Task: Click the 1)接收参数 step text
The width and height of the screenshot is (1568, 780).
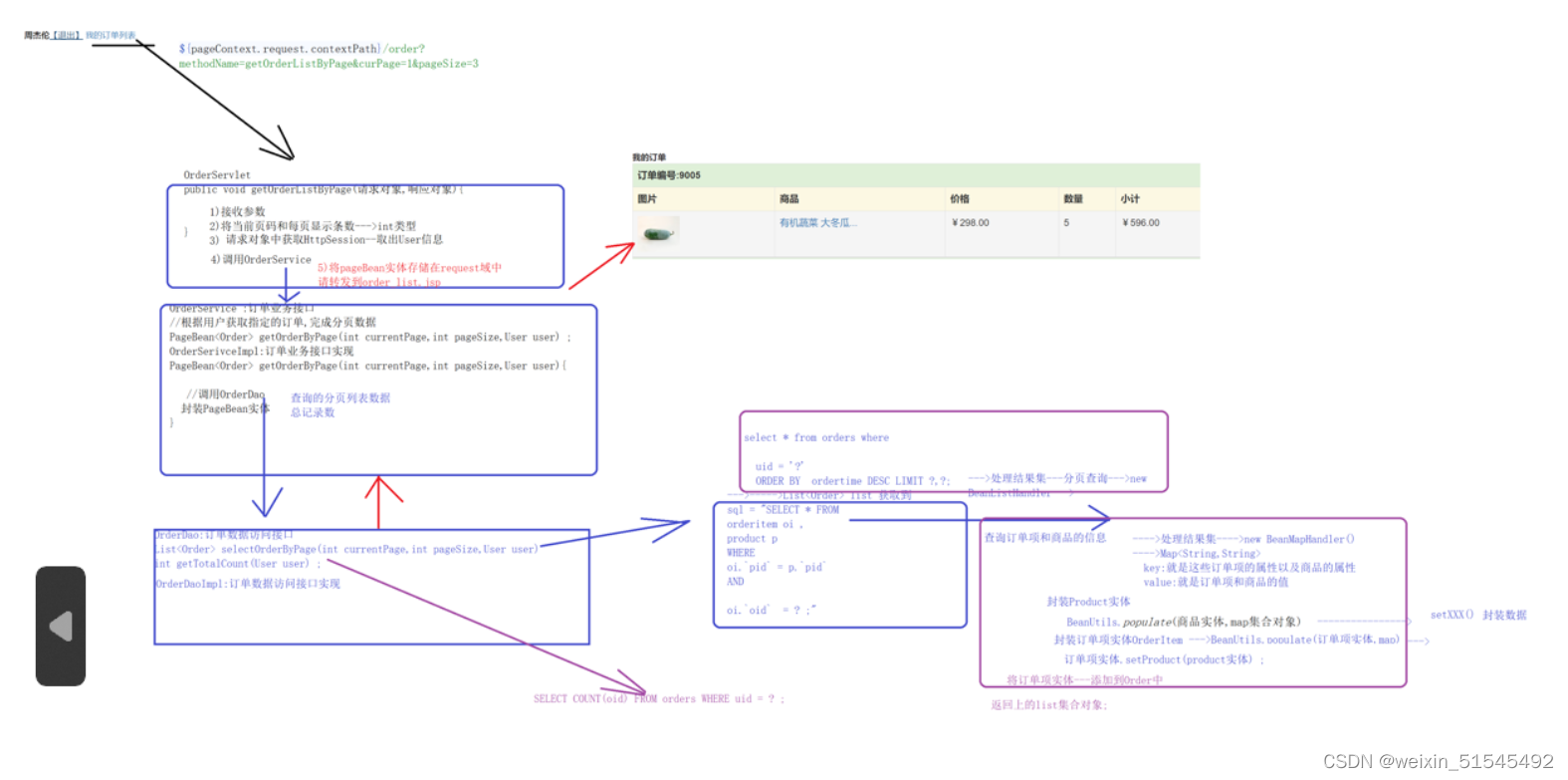Action: 237,212
